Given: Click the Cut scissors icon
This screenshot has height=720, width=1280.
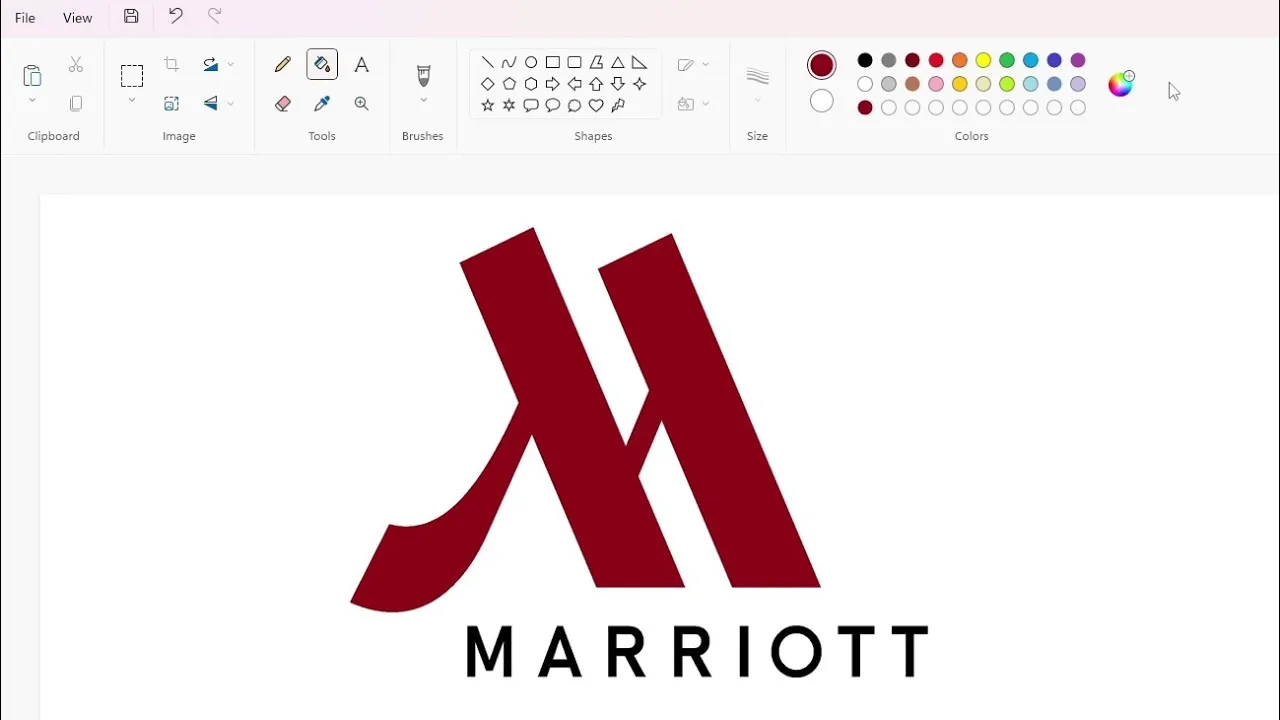Looking at the screenshot, I should click(x=76, y=65).
